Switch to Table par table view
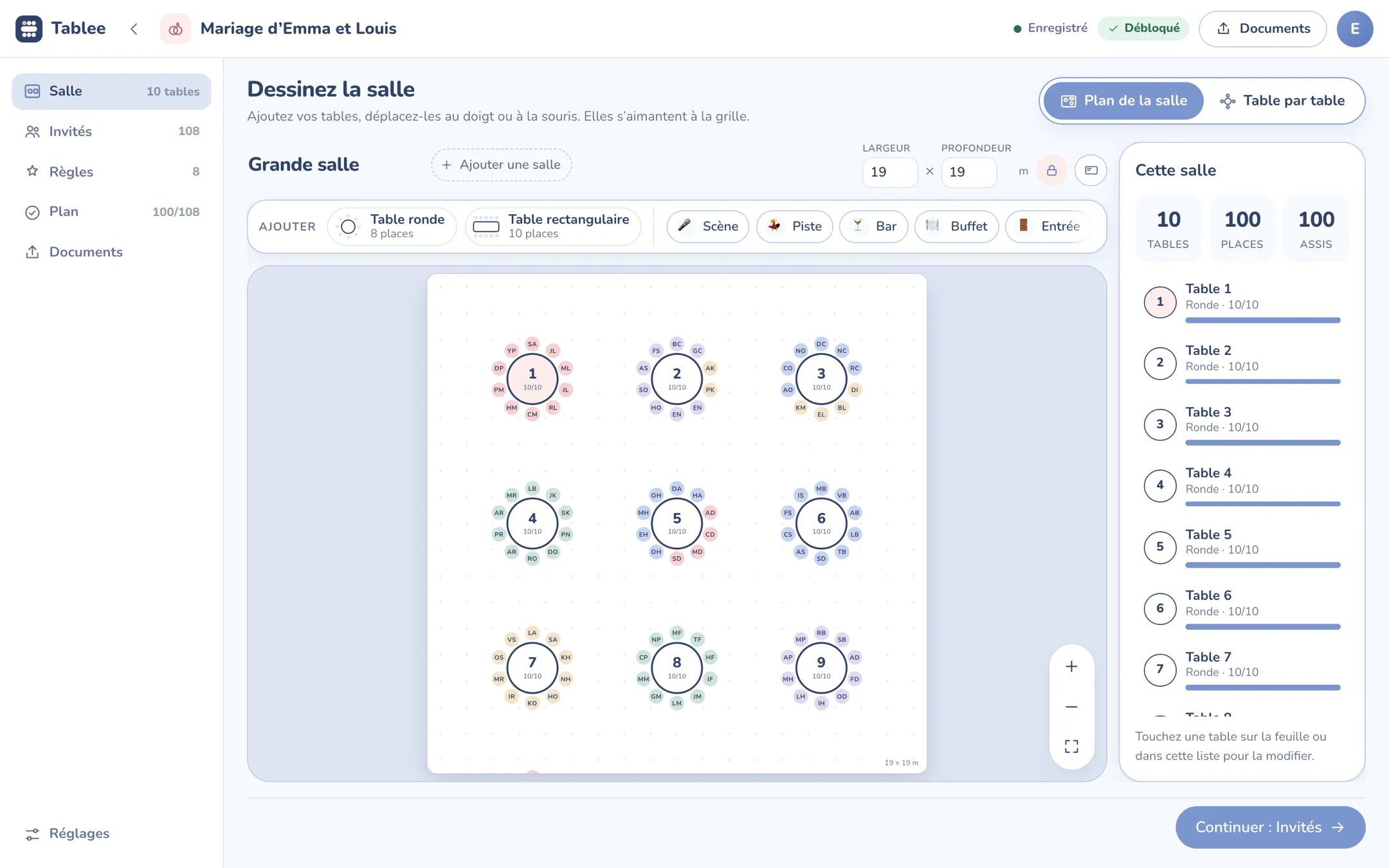This screenshot has height=868, width=1389. click(1282, 101)
